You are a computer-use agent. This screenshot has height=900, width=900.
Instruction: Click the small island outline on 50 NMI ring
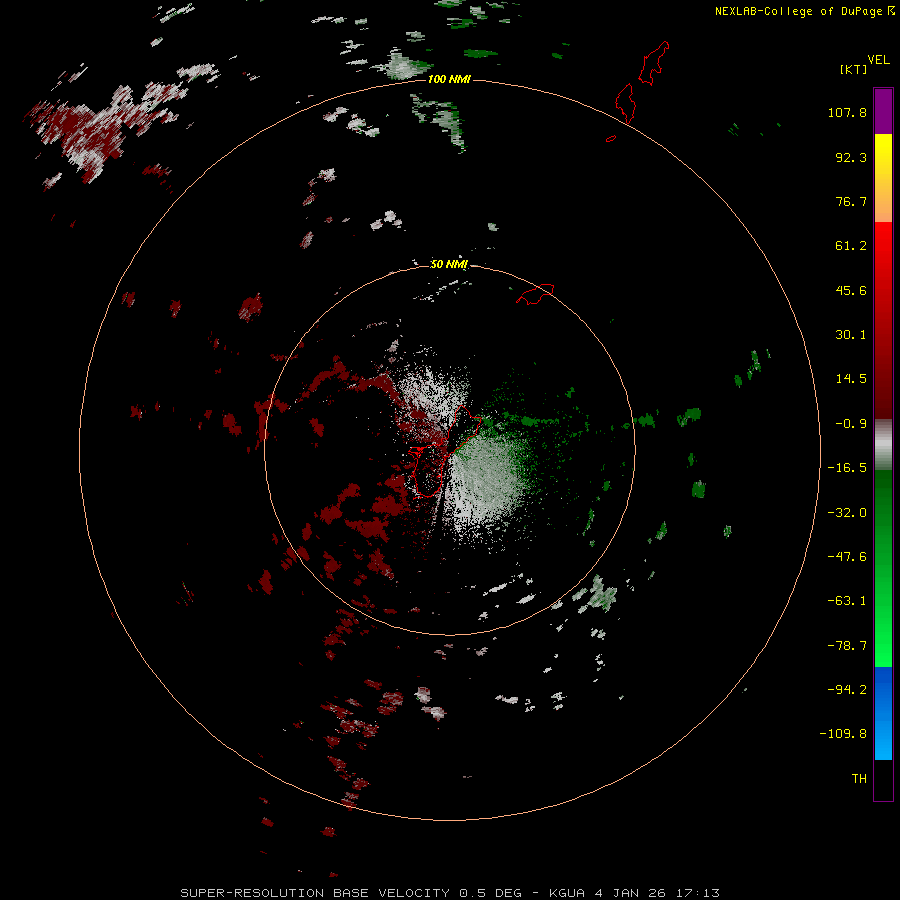(x=536, y=293)
